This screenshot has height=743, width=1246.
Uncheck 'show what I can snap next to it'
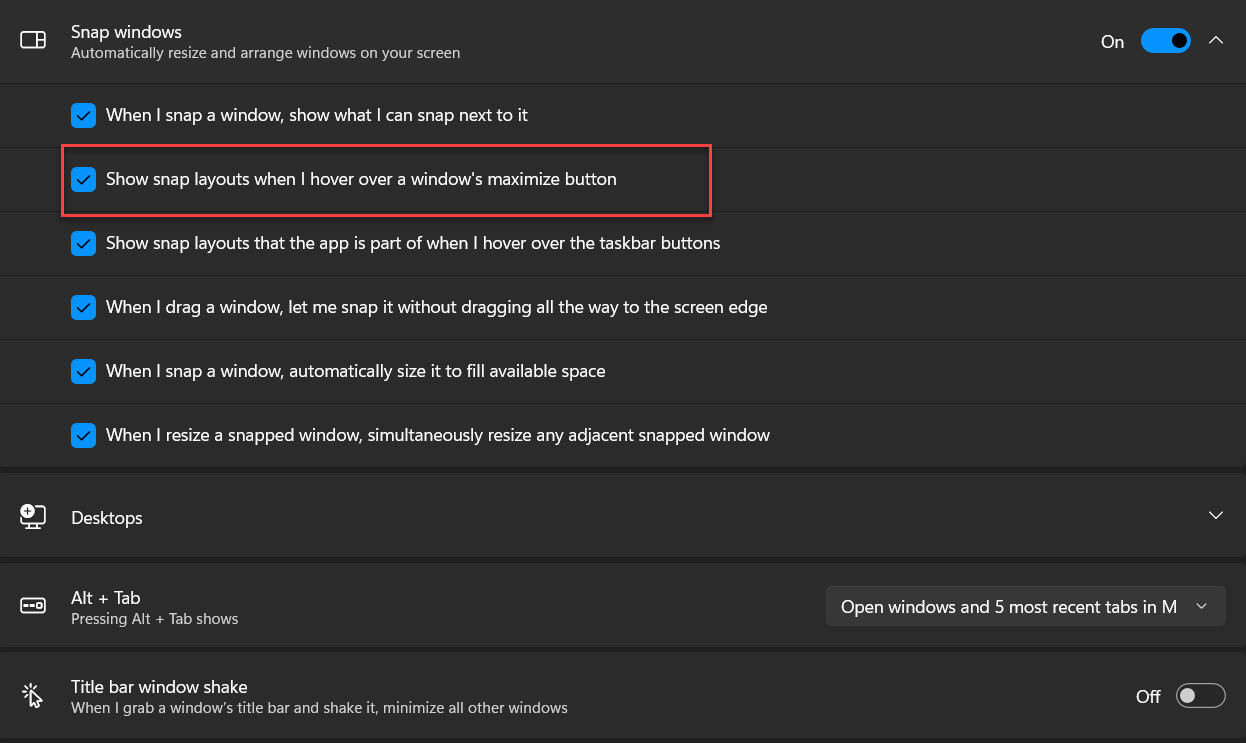83,115
